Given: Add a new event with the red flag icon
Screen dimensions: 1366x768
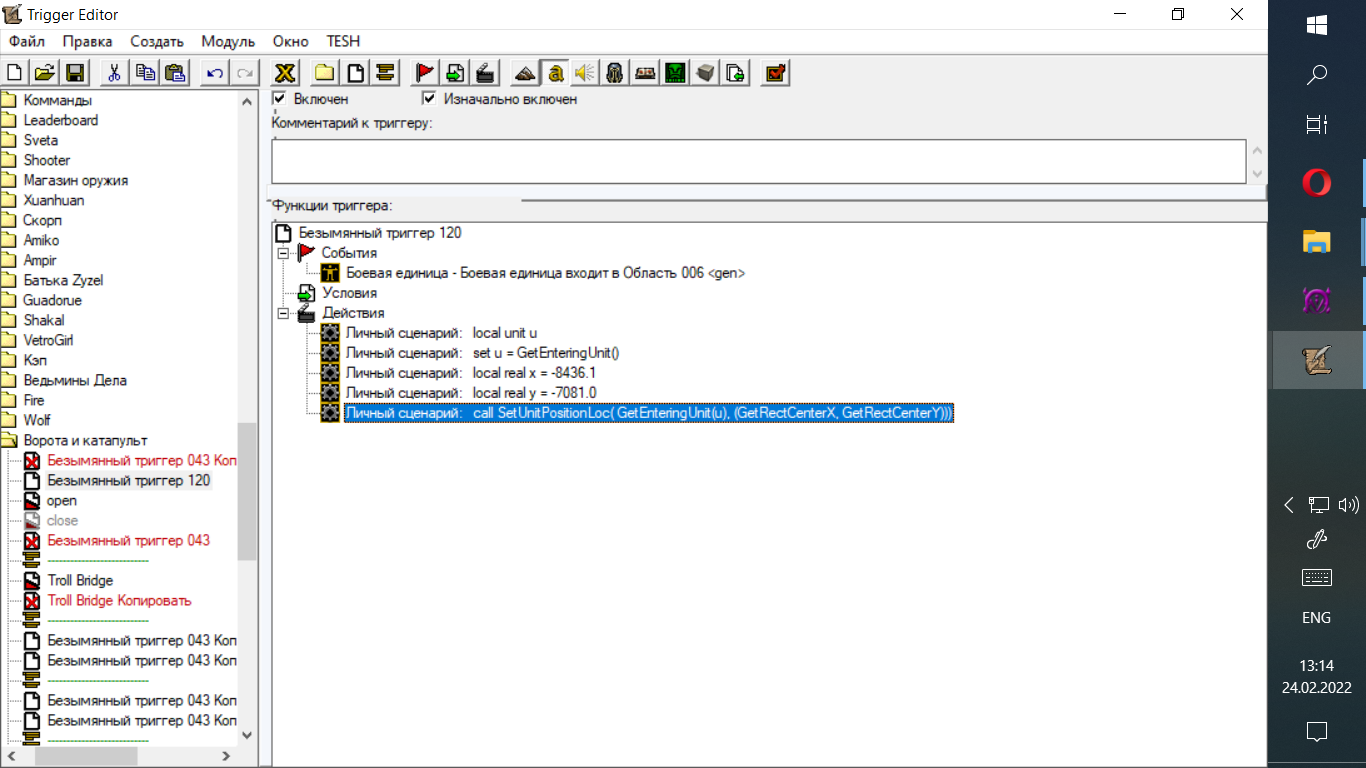Looking at the screenshot, I should (425, 73).
